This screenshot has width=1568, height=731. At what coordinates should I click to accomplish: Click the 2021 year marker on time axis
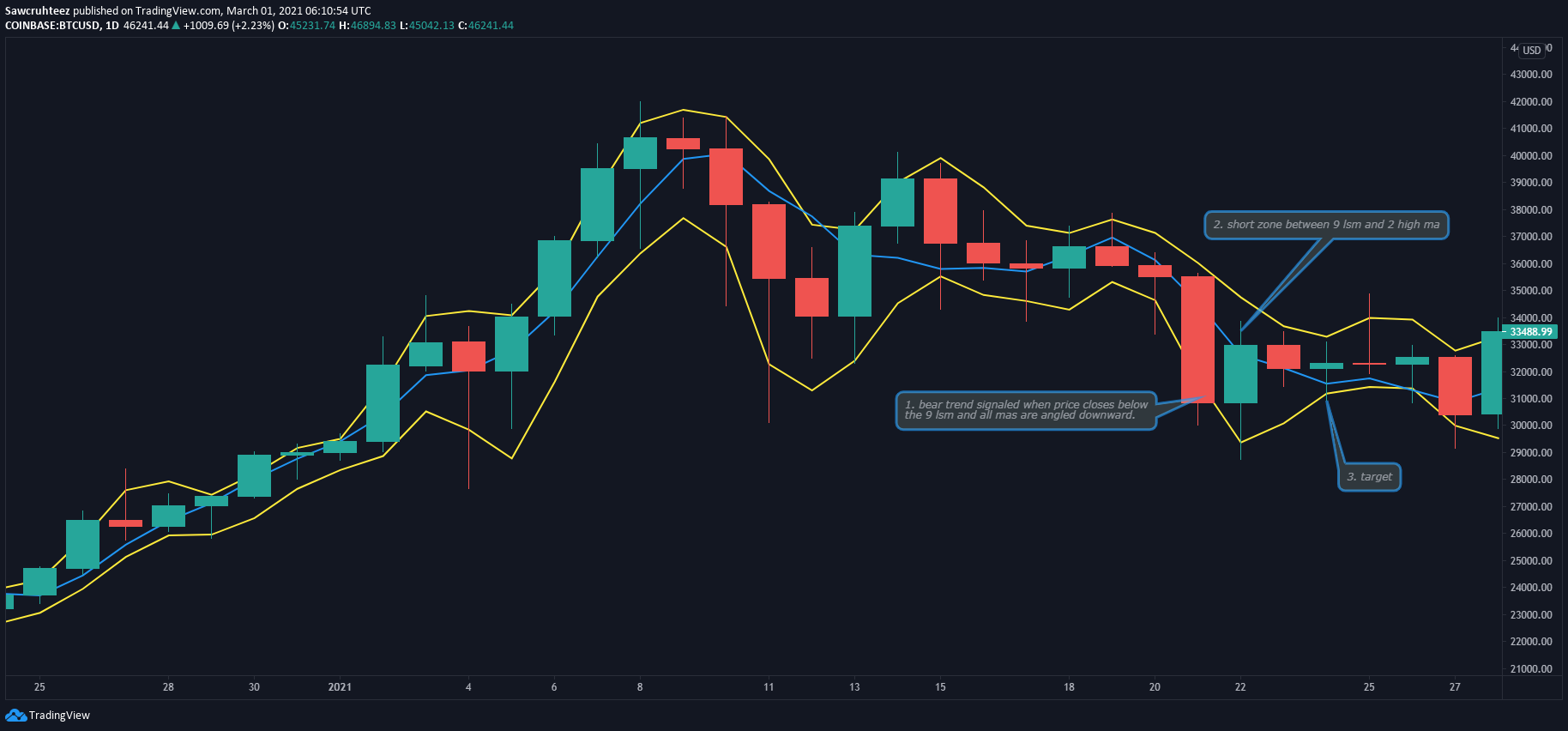pos(340,687)
